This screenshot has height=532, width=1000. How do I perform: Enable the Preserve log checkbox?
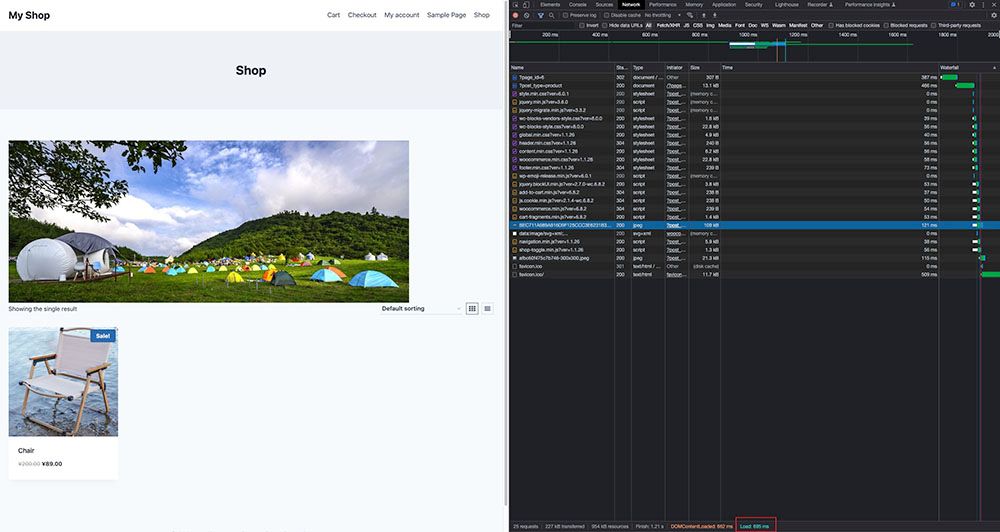point(566,15)
